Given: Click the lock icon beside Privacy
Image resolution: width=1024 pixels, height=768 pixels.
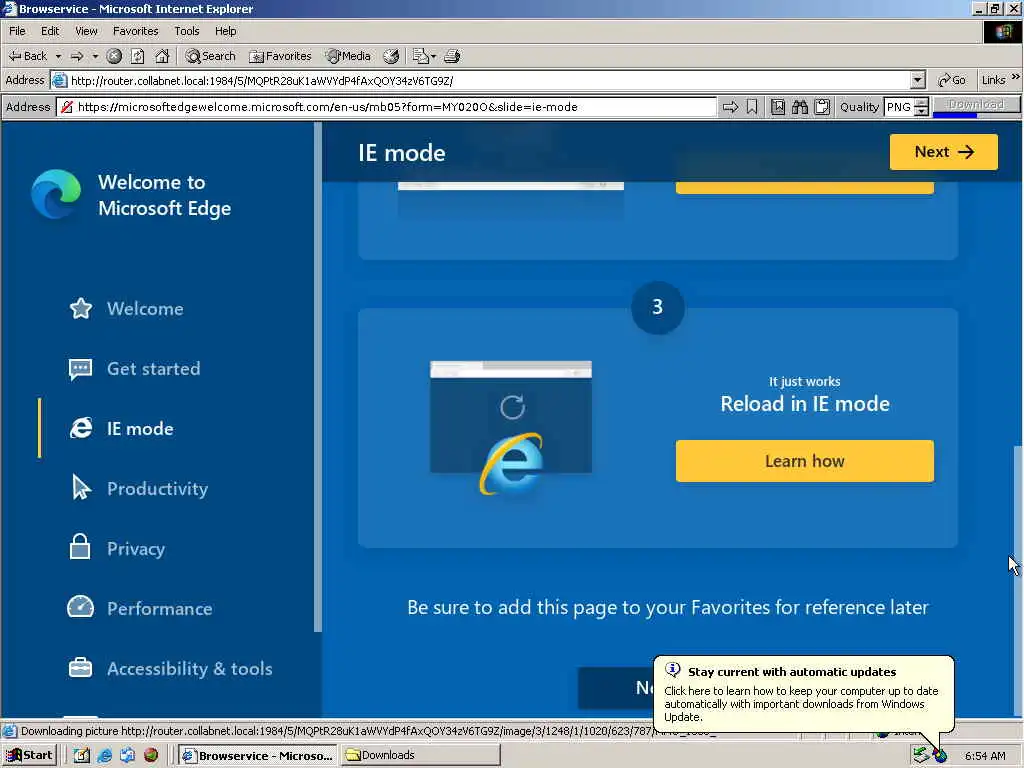Looking at the screenshot, I should (x=80, y=547).
